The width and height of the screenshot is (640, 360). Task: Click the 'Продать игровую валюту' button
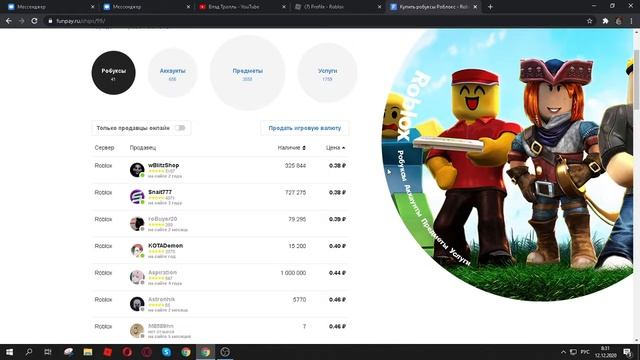(x=304, y=128)
